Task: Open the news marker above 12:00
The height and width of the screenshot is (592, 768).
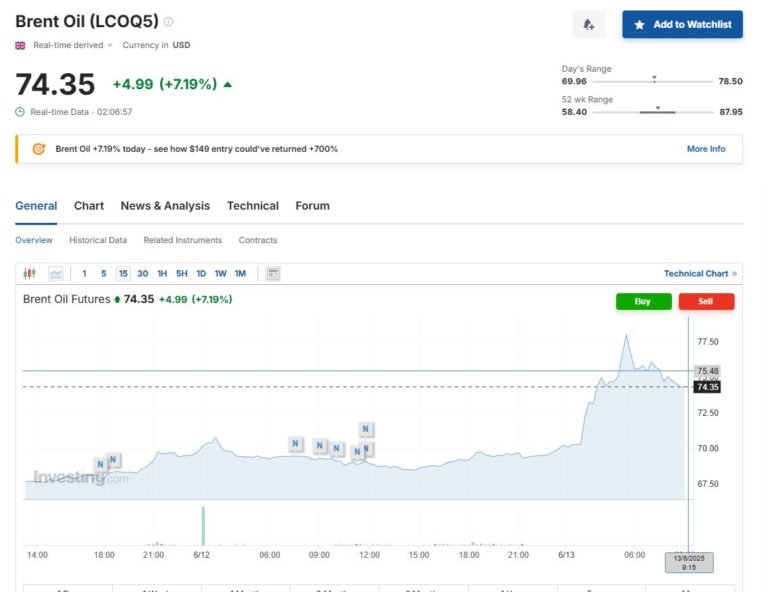Action: (366, 429)
